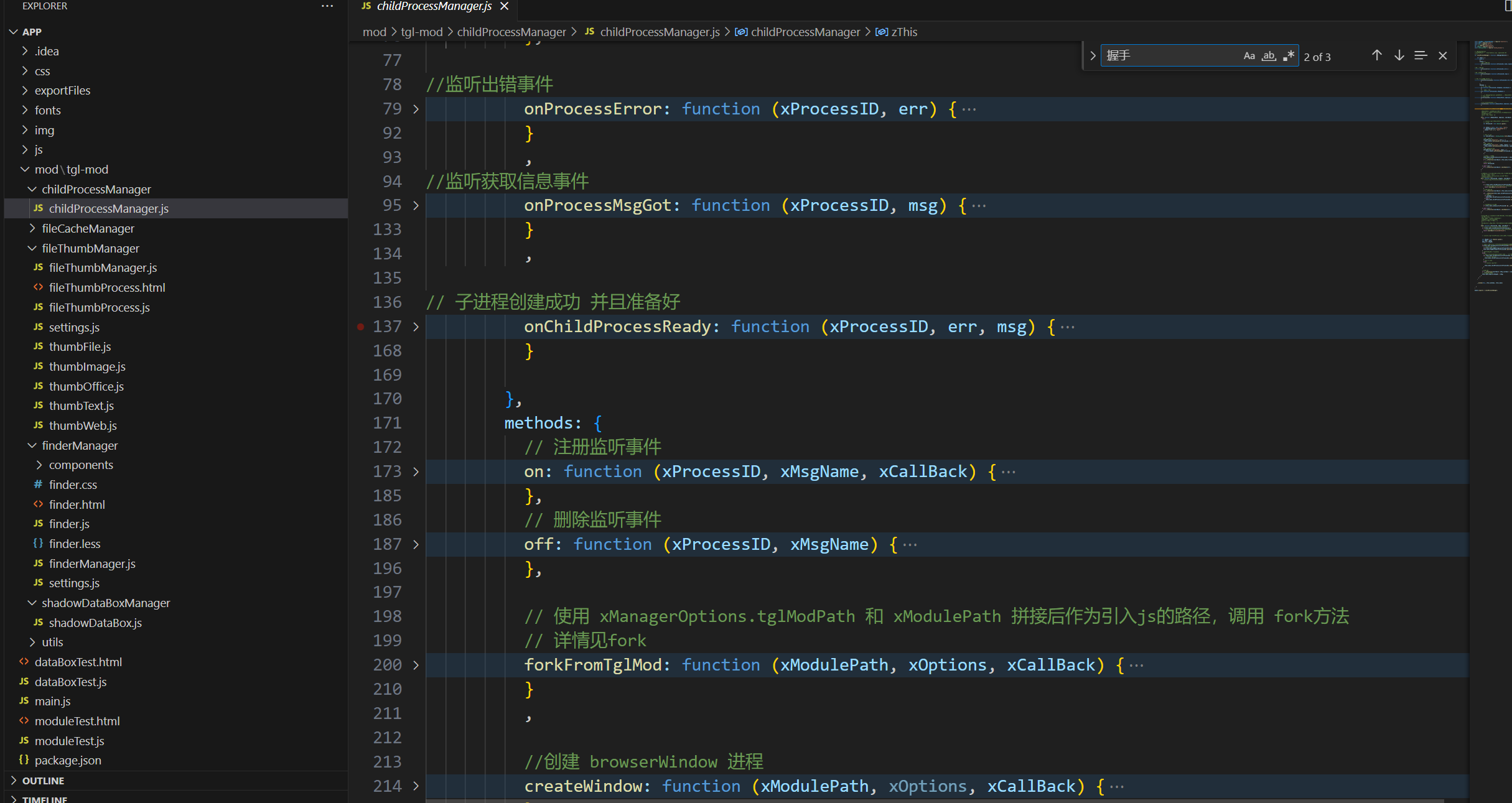Open finder.less file
This screenshot has width=1512, height=803.
pos(74,544)
